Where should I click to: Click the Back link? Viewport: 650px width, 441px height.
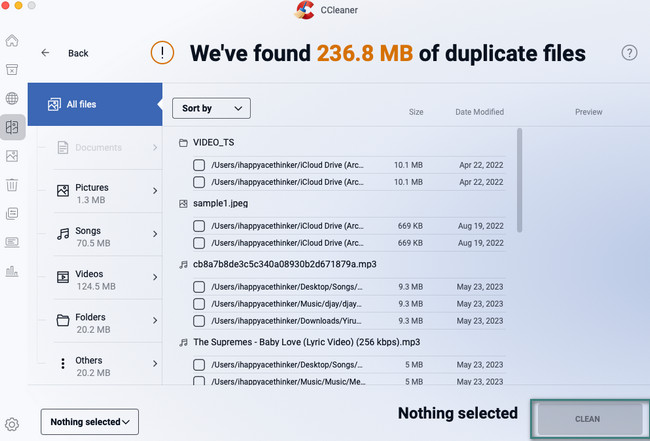[x=78, y=53]
